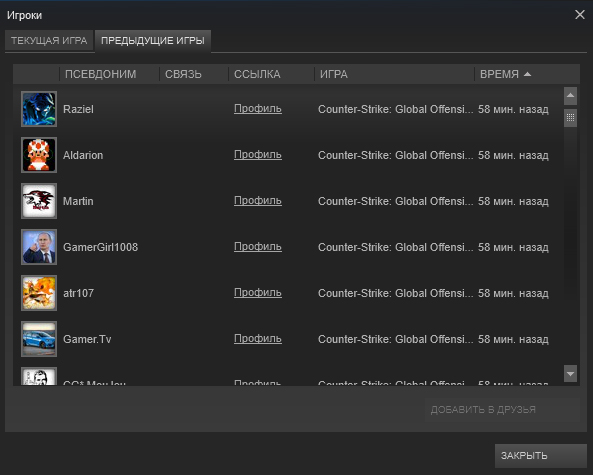Select the player name Martin

click(78, 201)
